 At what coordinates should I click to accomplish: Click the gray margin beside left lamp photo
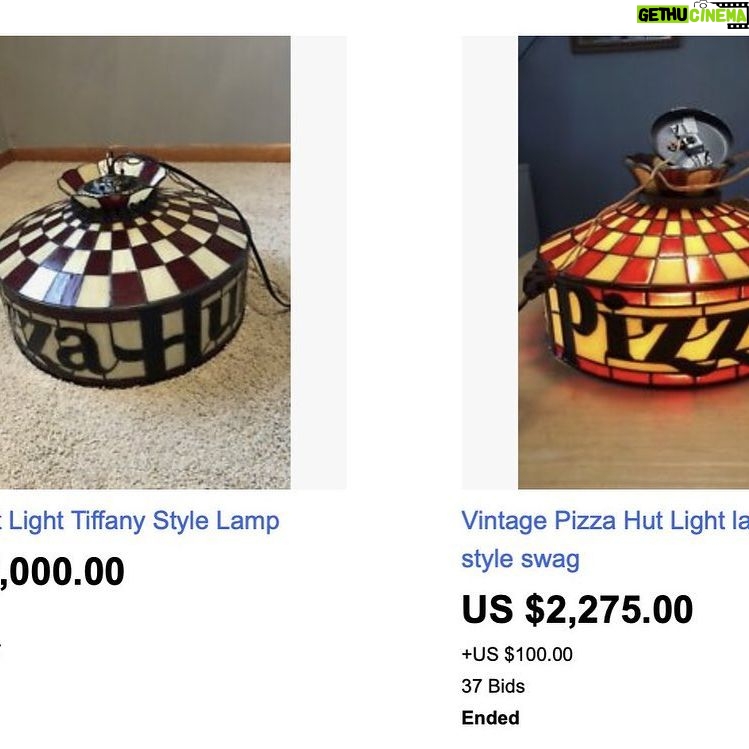(x=318, y=262)
